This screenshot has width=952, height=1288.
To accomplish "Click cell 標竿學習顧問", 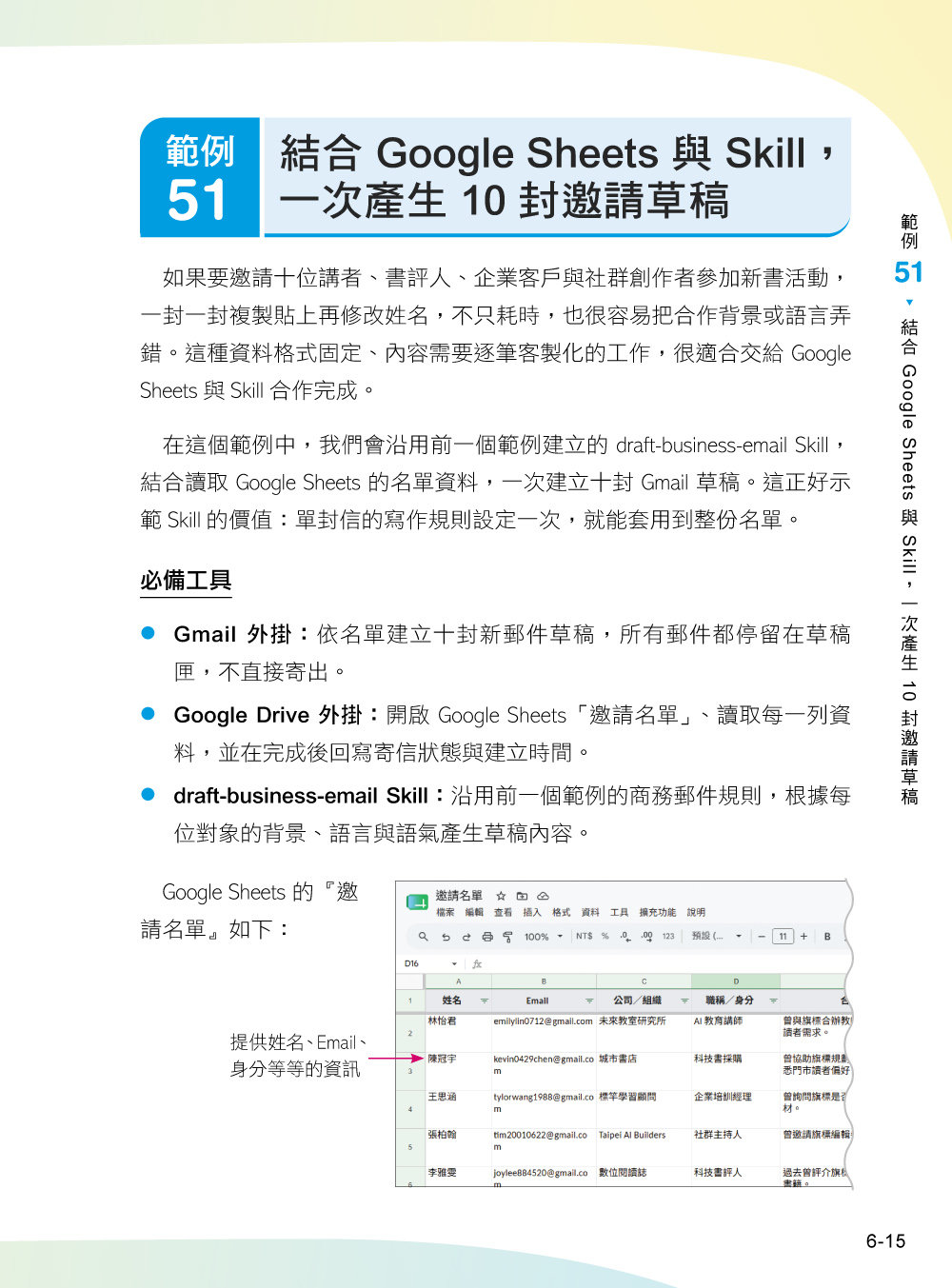I will (644, 1109).
